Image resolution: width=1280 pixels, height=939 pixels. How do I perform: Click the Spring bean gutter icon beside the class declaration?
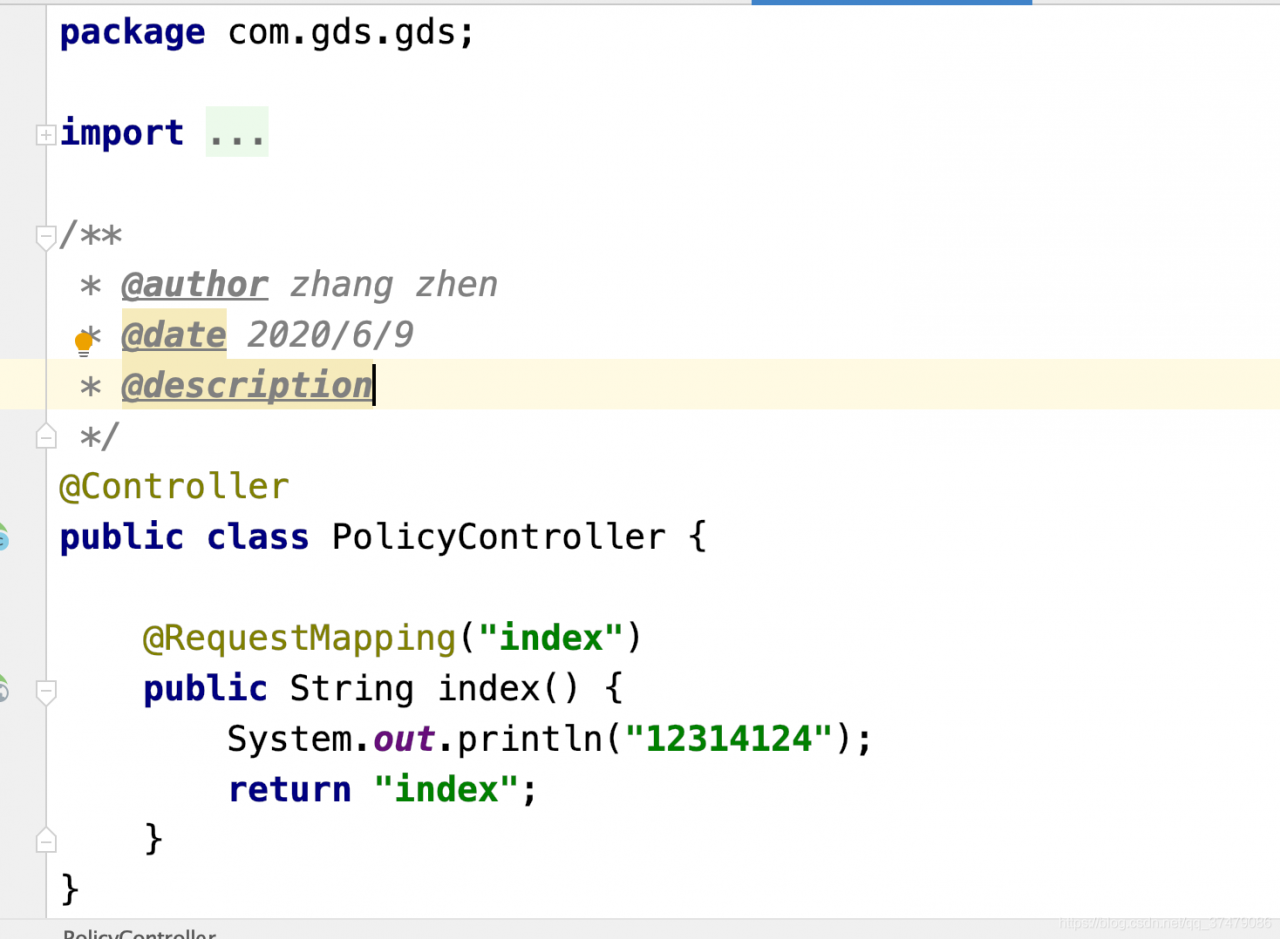[x=3, y=537]
